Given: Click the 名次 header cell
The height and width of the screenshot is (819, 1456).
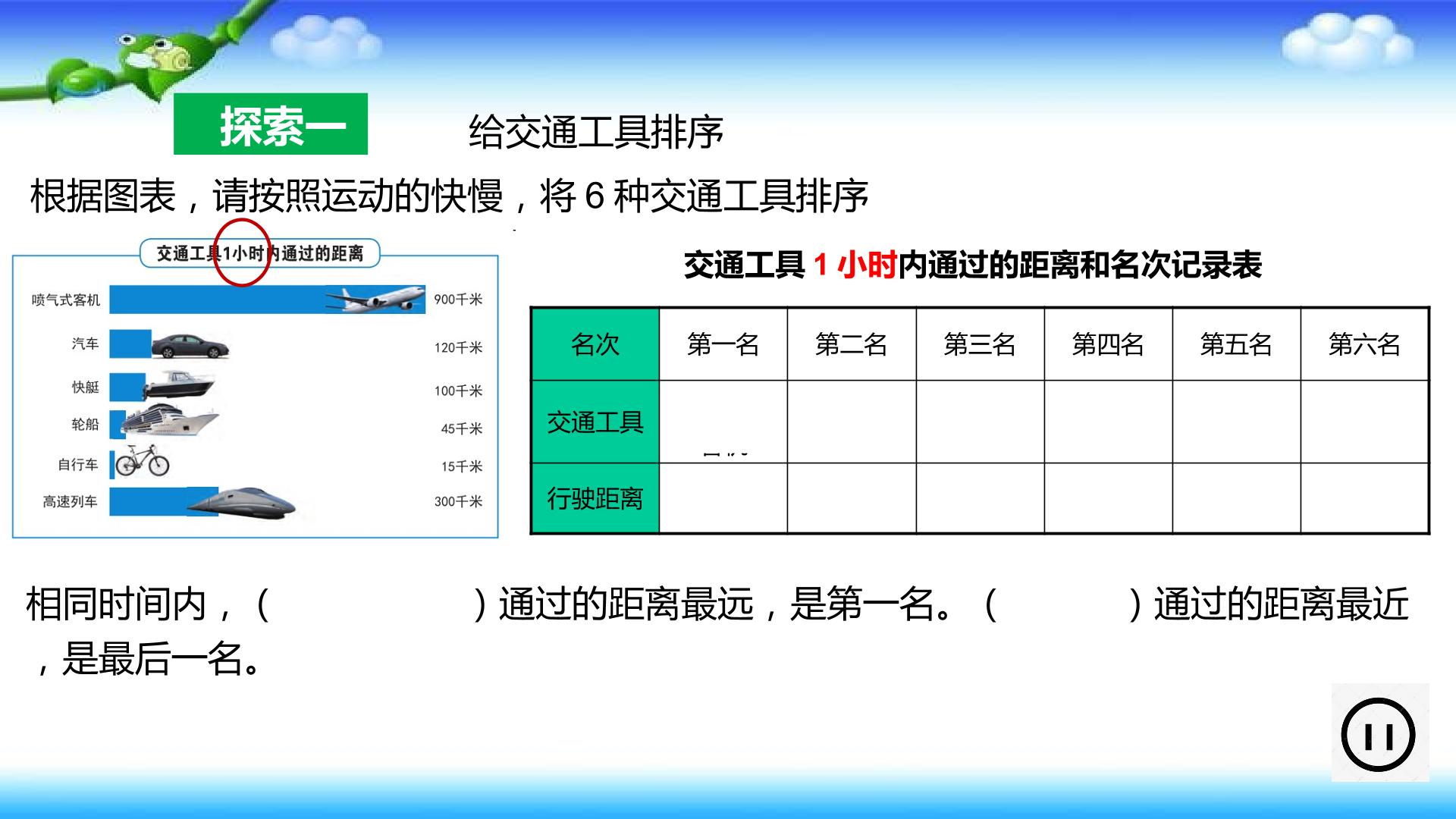Looking at the screenshot, I should point(595,344).
